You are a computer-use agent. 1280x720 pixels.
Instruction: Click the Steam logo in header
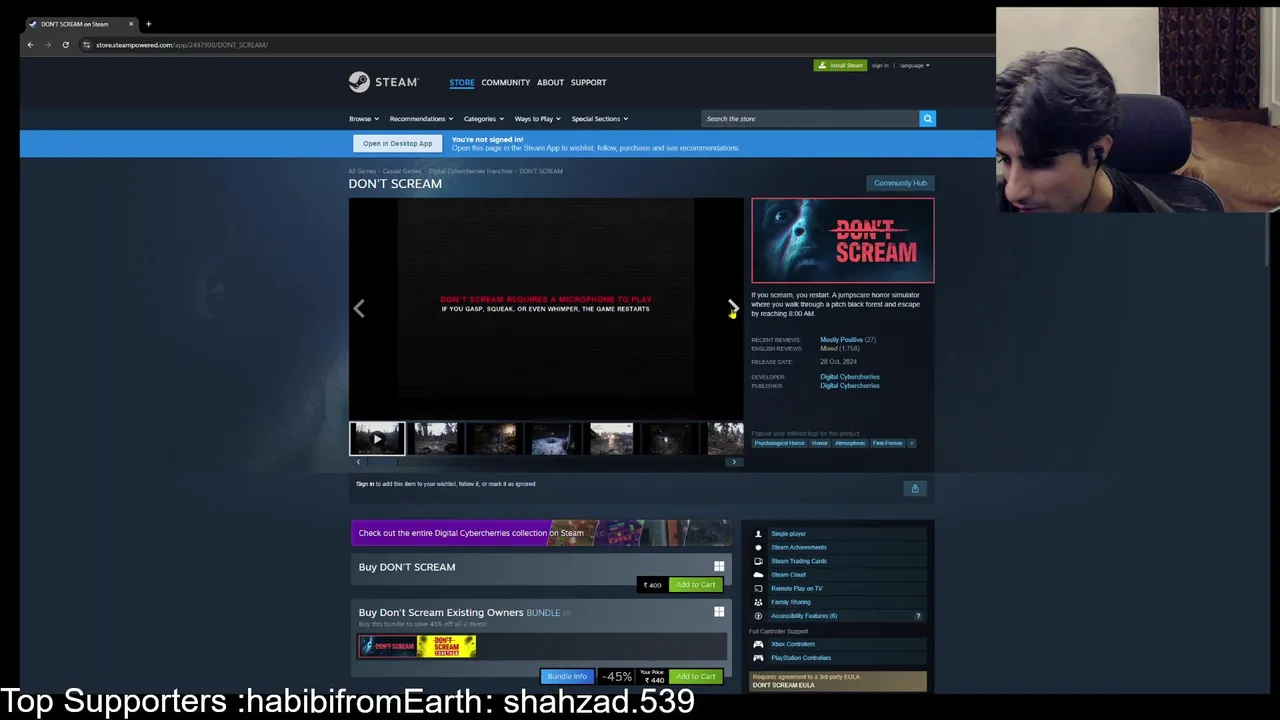point(383,82)
